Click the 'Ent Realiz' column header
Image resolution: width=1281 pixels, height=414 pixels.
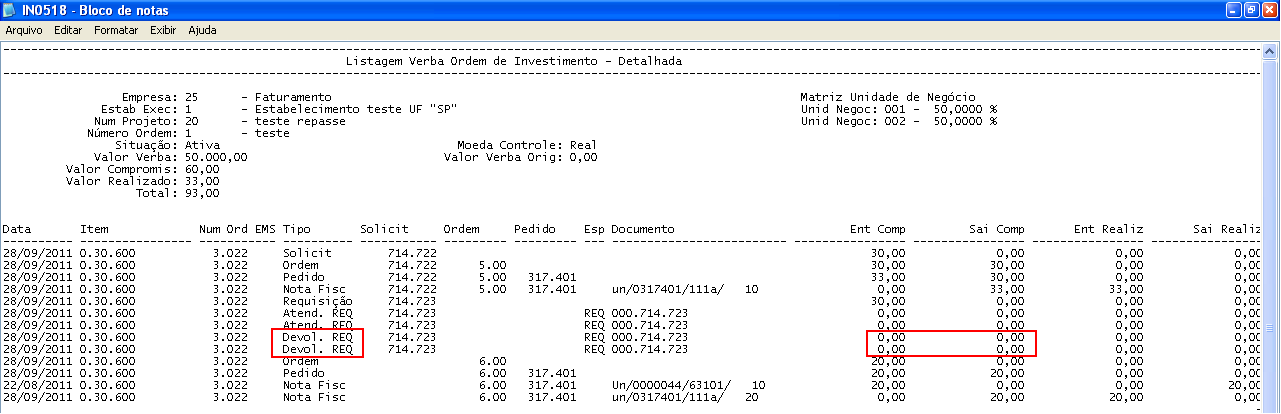1108,230
